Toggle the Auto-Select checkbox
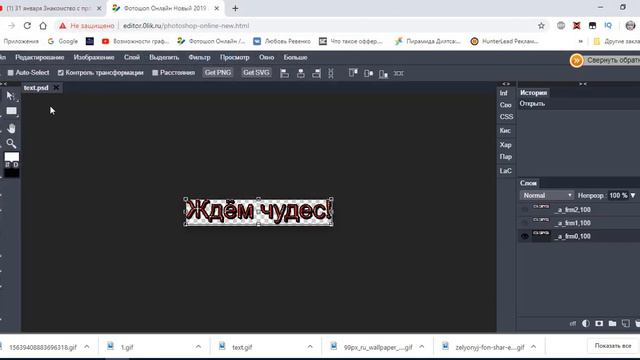Viewport: 640px width, 360px height. click(10, 73)
